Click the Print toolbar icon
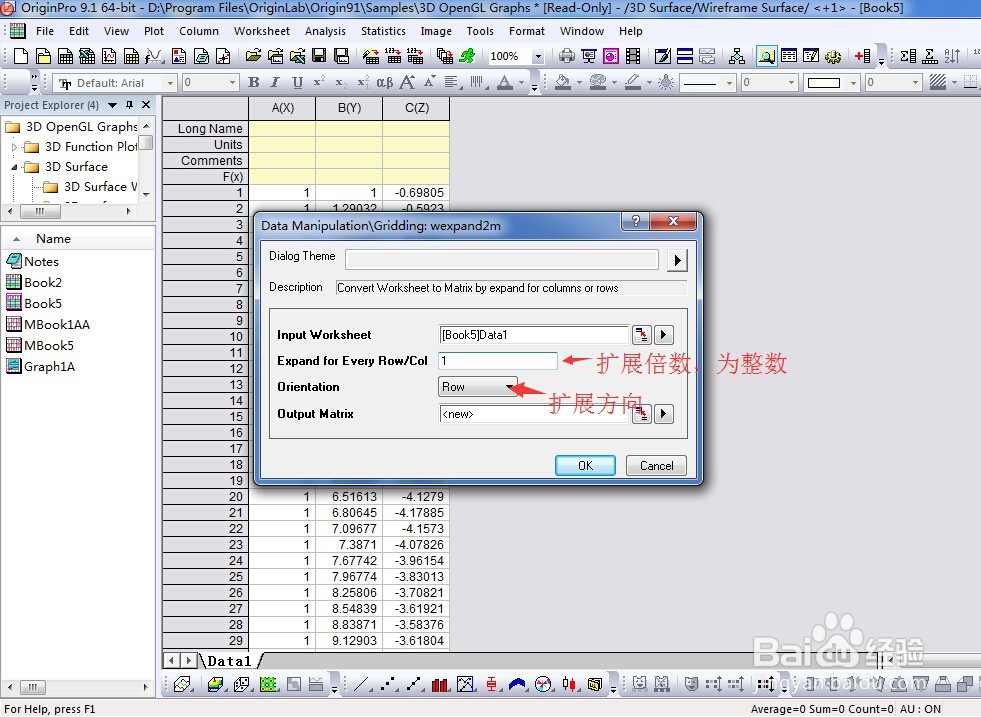Image resolution: width=981 pixels, height=717 pixels. 567,56
